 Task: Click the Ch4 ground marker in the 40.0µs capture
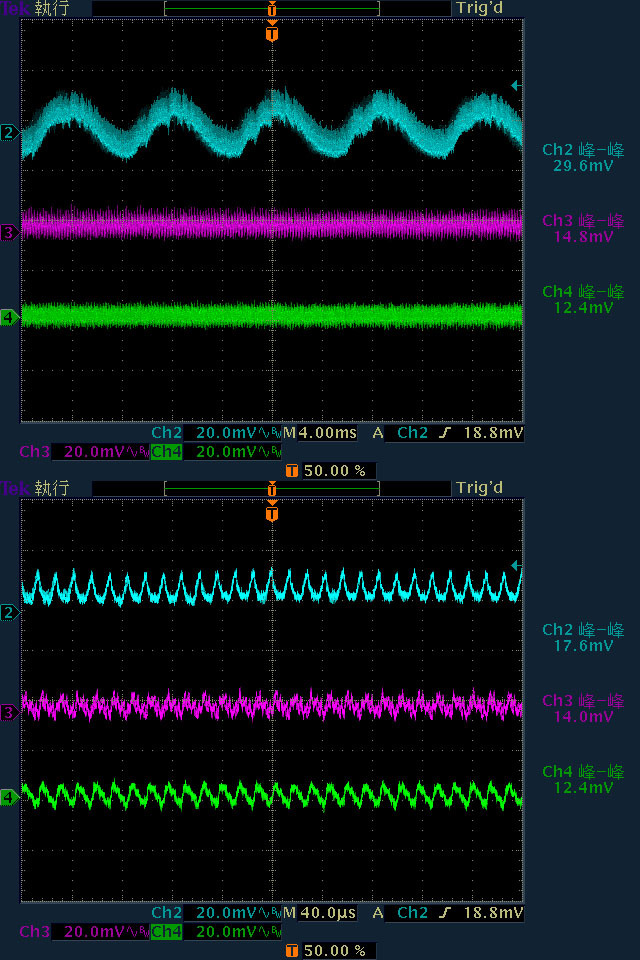click(x=9, y=797)
